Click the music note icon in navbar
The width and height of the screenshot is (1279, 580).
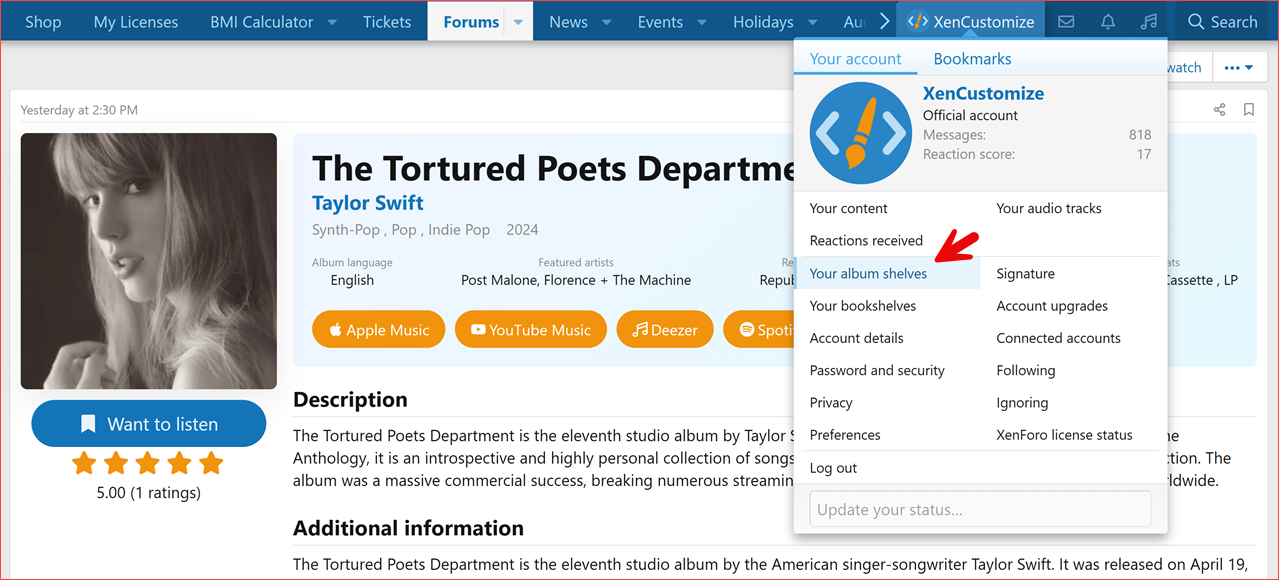[x=1149, y=21]
